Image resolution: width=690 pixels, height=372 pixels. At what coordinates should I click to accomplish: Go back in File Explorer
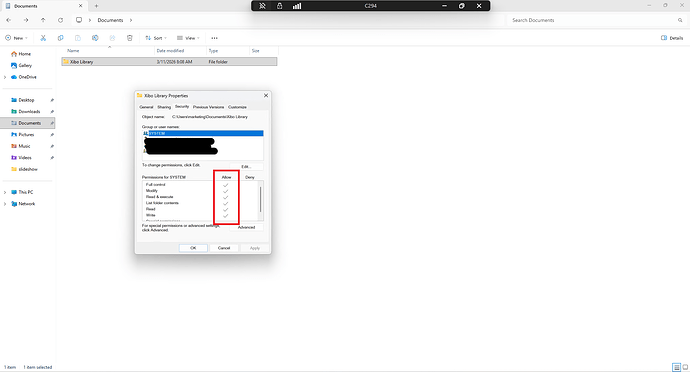pos(8,20)
